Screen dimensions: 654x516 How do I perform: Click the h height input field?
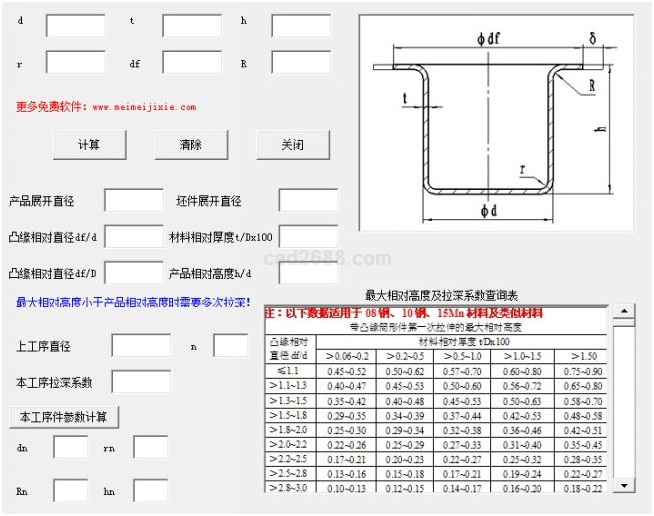click(x=300, y=25)
